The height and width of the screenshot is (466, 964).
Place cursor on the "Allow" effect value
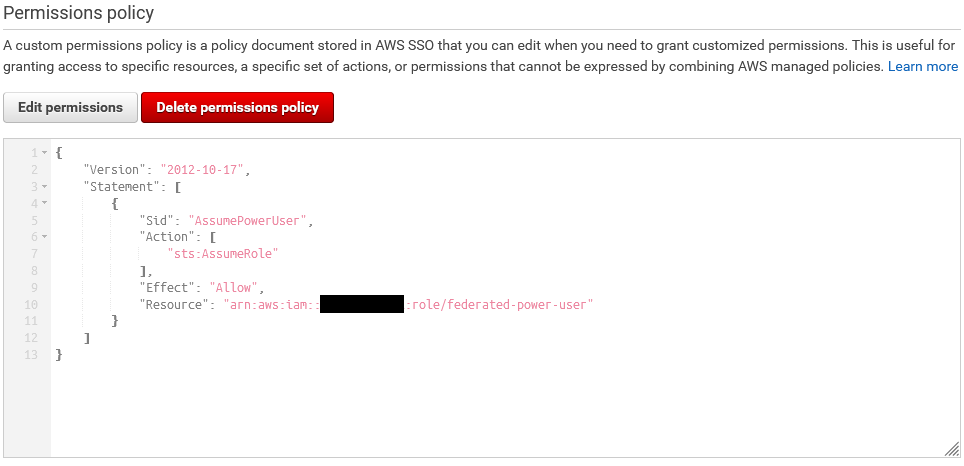234,287
